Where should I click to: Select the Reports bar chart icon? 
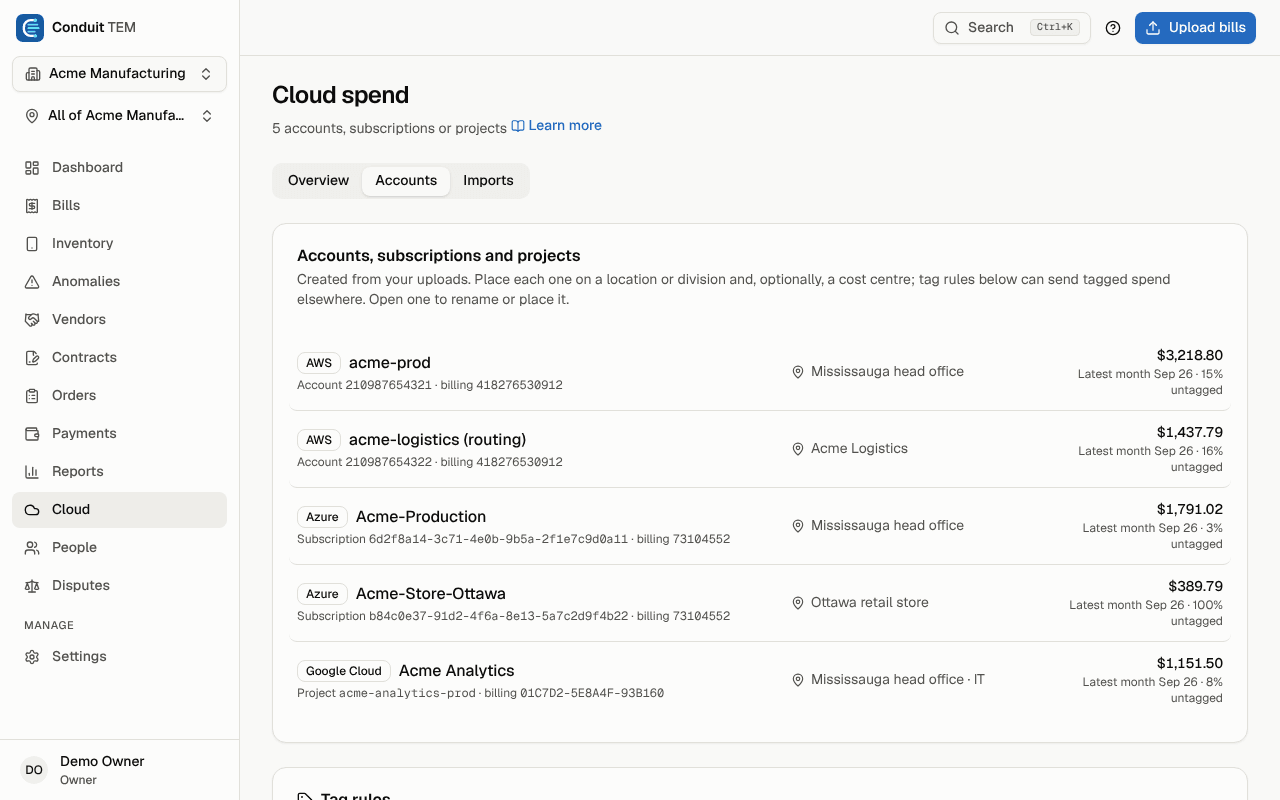click(x=32, y=472)
